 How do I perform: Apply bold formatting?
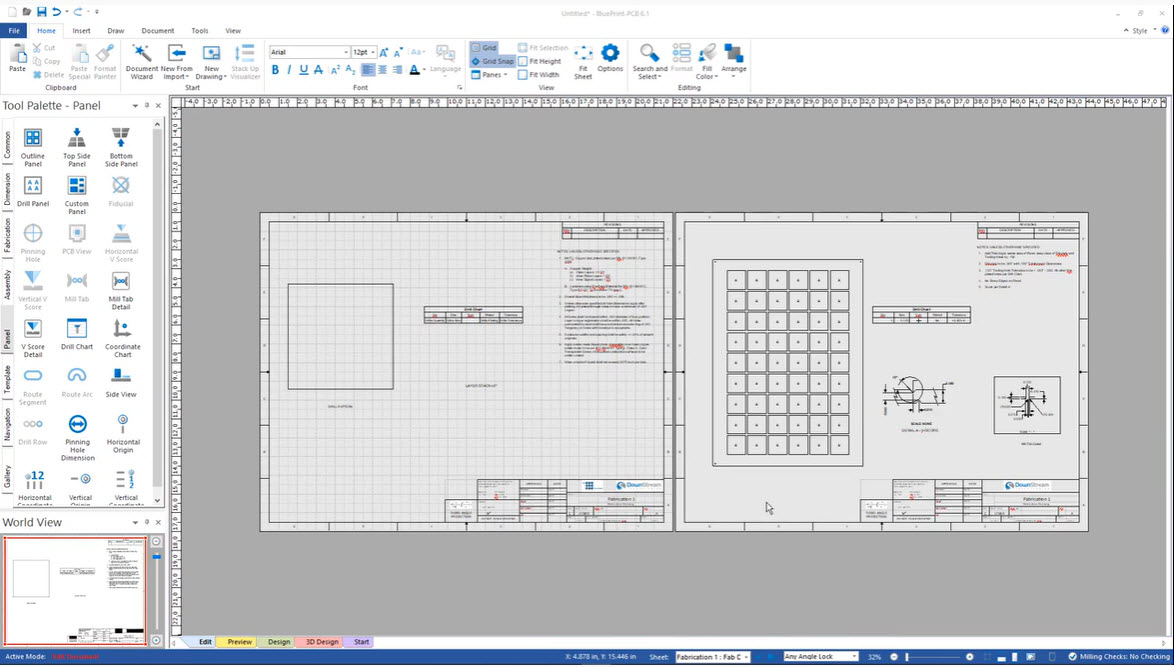(276, 70)
